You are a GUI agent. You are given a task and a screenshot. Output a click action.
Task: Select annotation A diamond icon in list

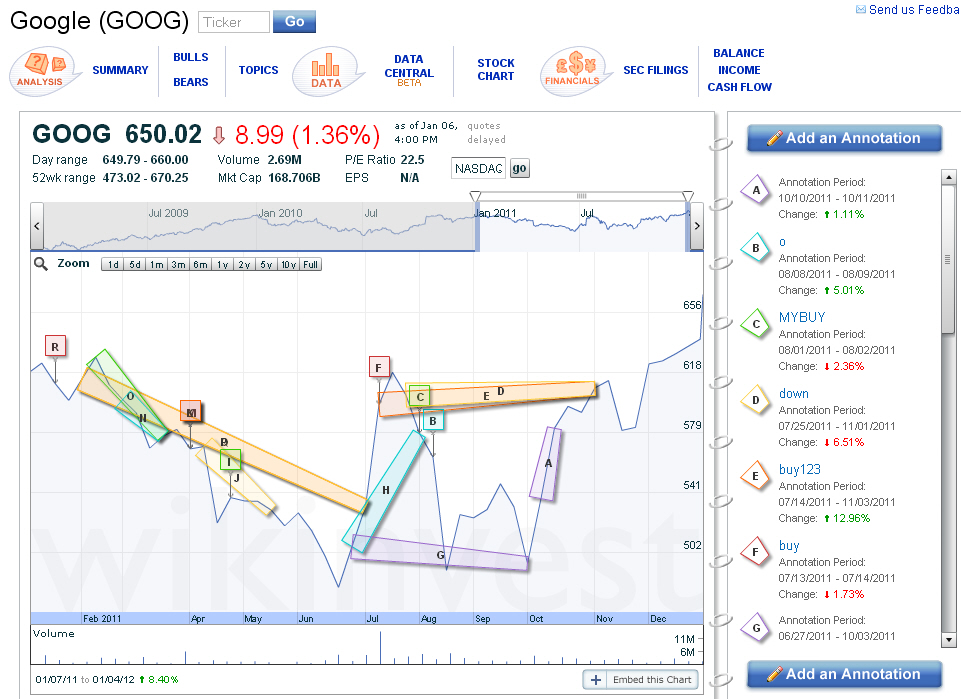pos(756,190)
